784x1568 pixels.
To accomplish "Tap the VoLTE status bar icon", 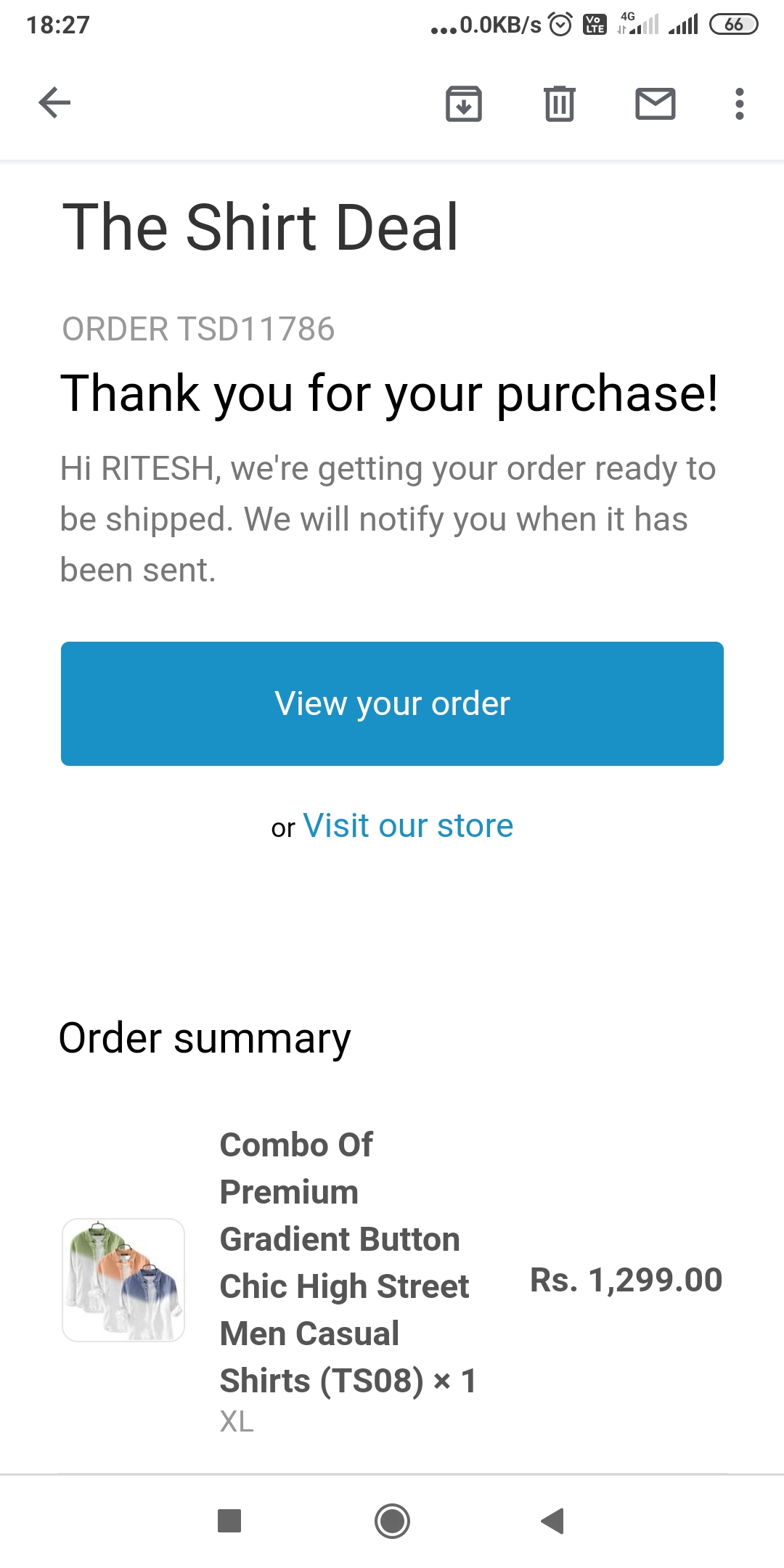I will [x=595, y=25].
